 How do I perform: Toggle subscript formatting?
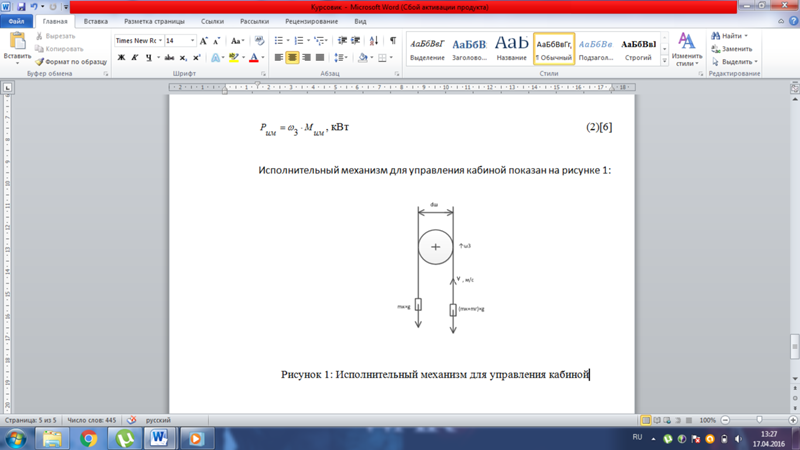(x=183, y=58)
